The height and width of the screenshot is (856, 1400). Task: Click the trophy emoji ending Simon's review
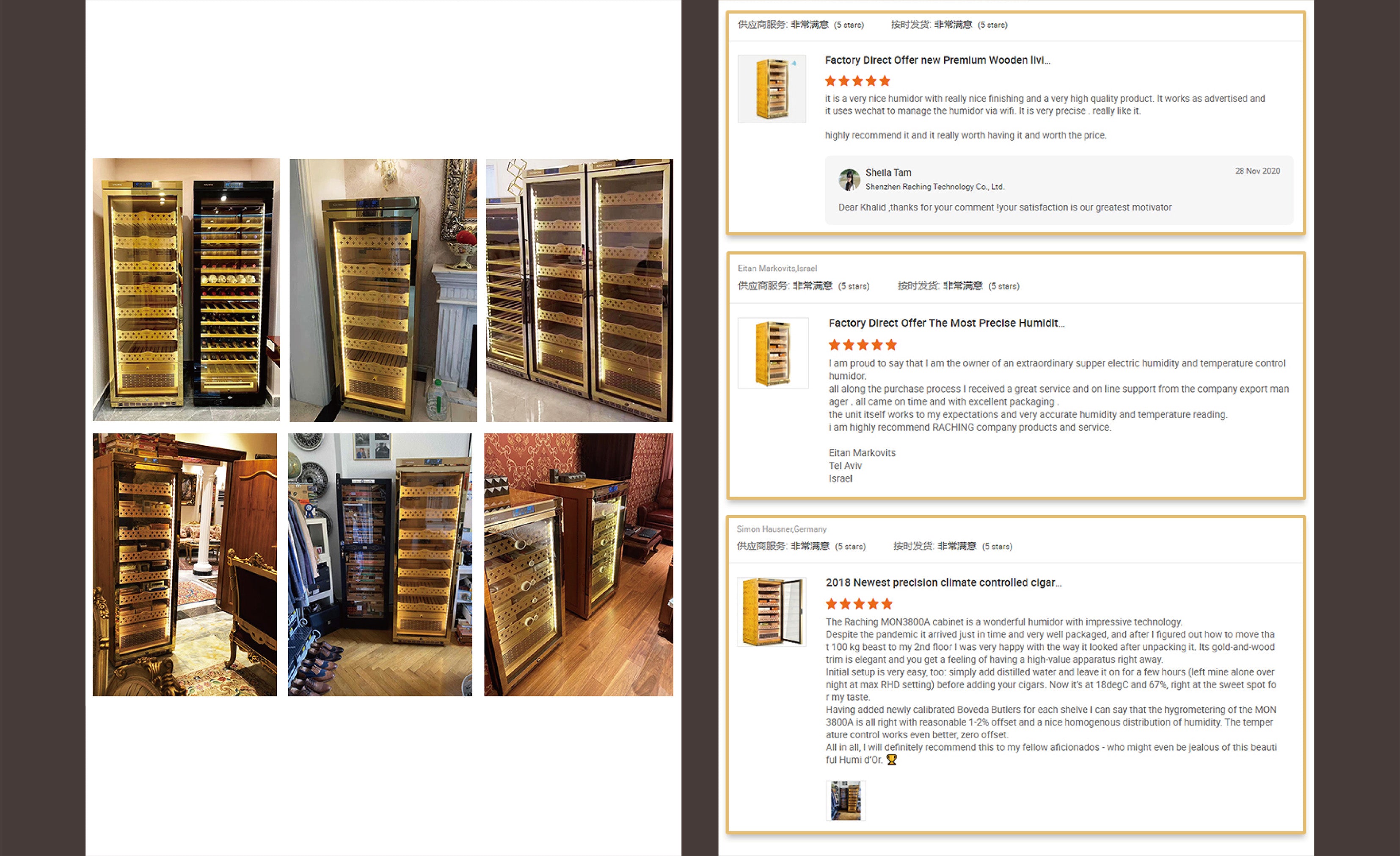(891, 760)
